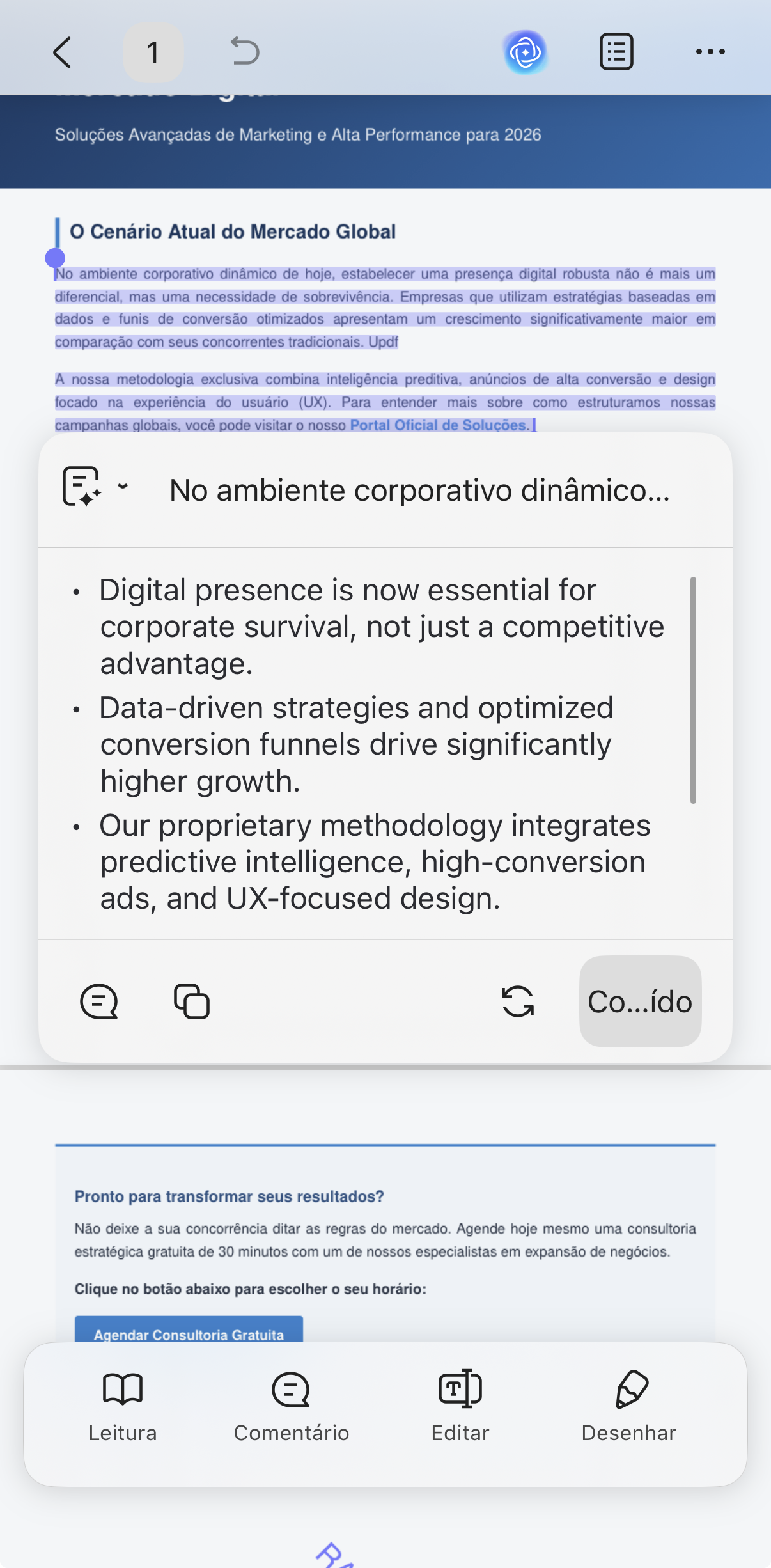Open the UPDF AI assistant icon
Screen dimensions: 771x1568
coord(526,52)
